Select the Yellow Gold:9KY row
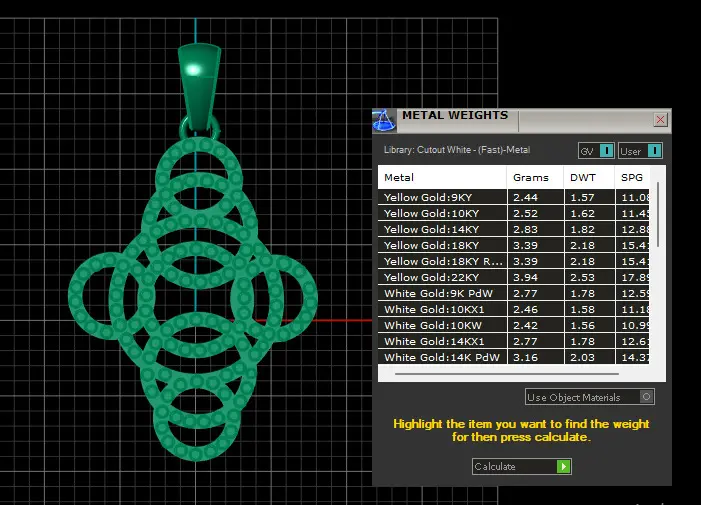This screenshot has width=701, height=505. pyautogui.click(x=514, y=197)
